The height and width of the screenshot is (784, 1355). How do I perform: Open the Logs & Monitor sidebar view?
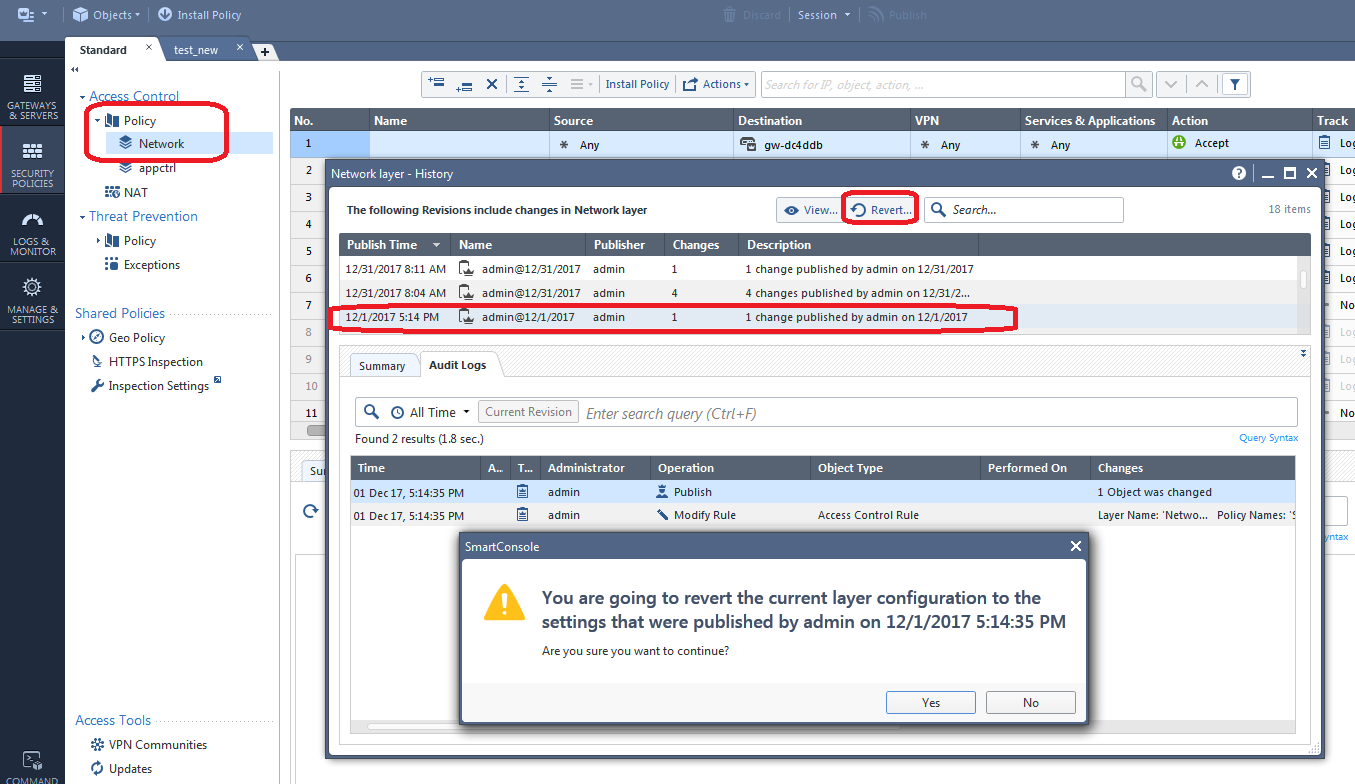[x=32, y=233]
